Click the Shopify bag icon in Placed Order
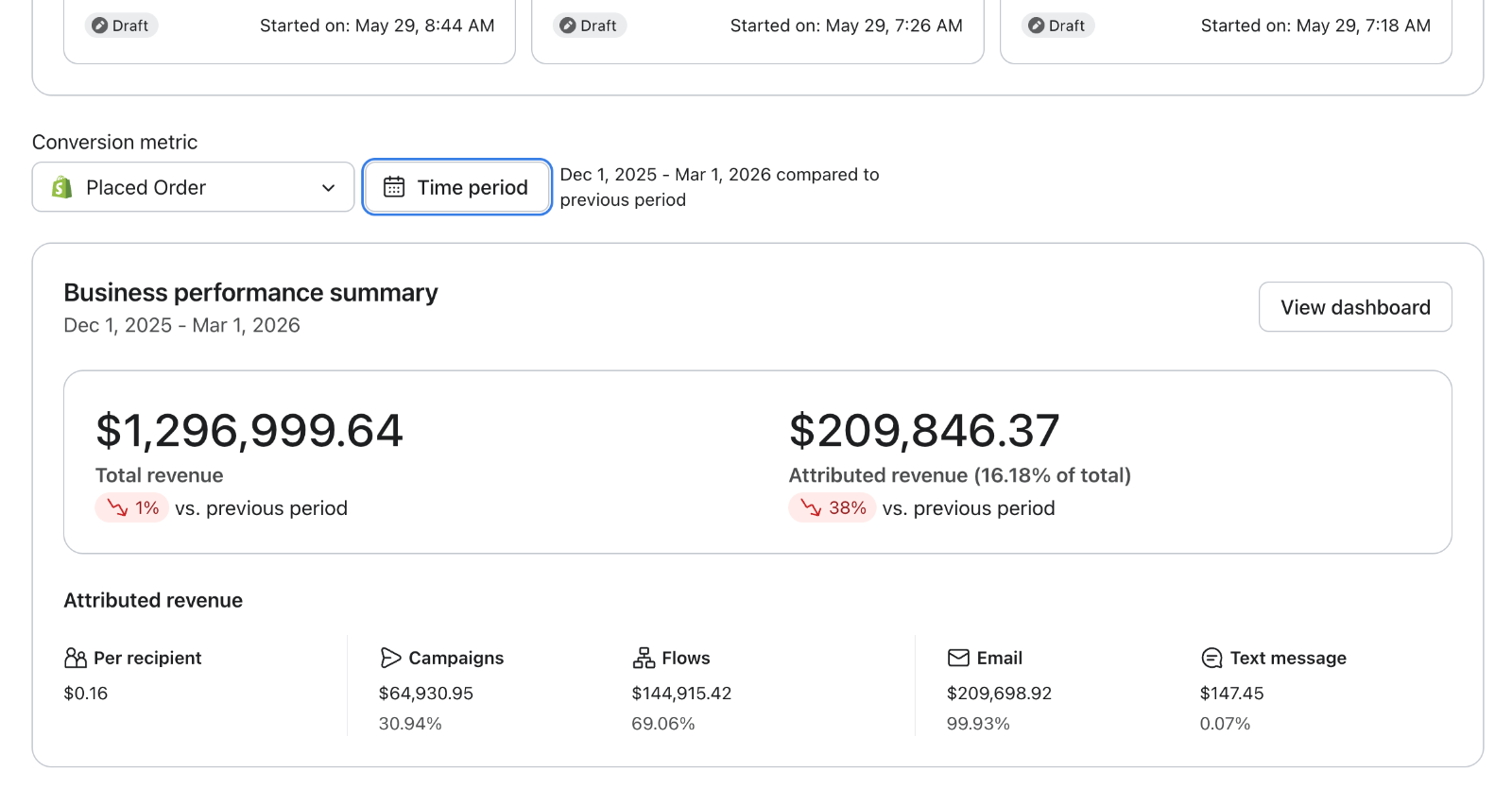Viewport: 1512px width, 789px height. tap(62, 187)
